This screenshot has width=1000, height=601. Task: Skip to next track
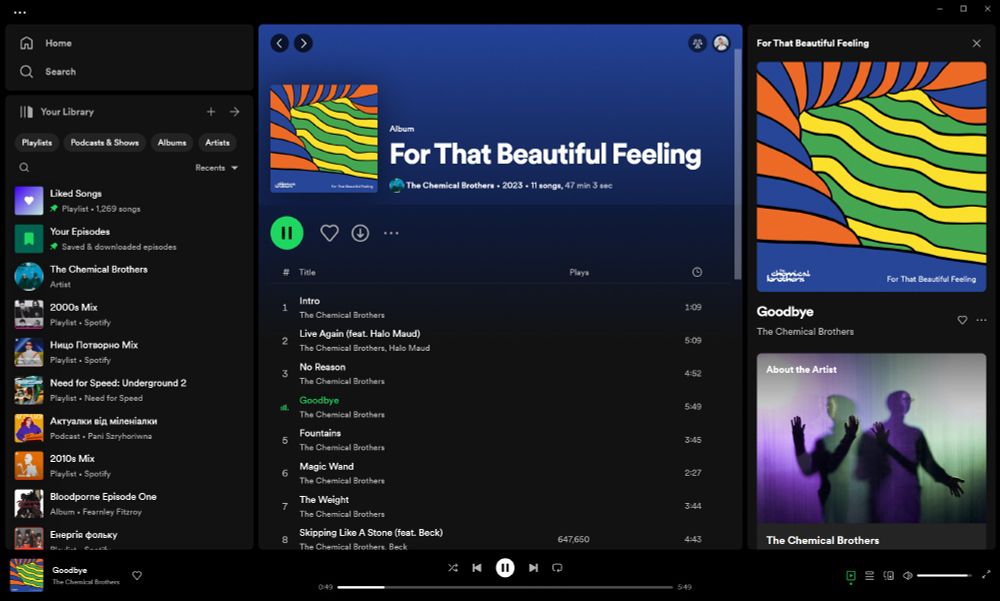(x=533, y=568)
